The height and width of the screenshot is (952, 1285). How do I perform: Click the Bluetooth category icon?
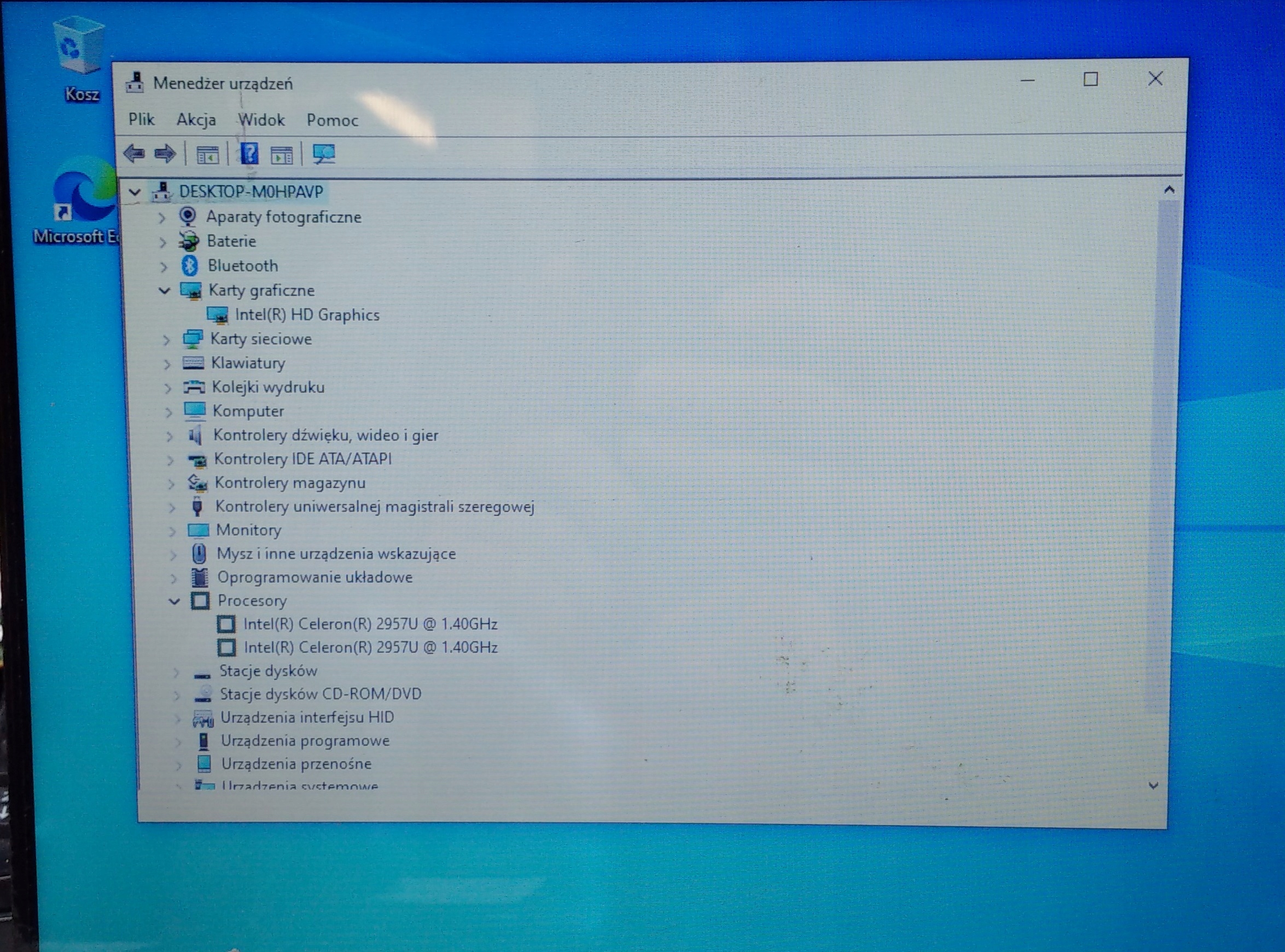(190, 266)
